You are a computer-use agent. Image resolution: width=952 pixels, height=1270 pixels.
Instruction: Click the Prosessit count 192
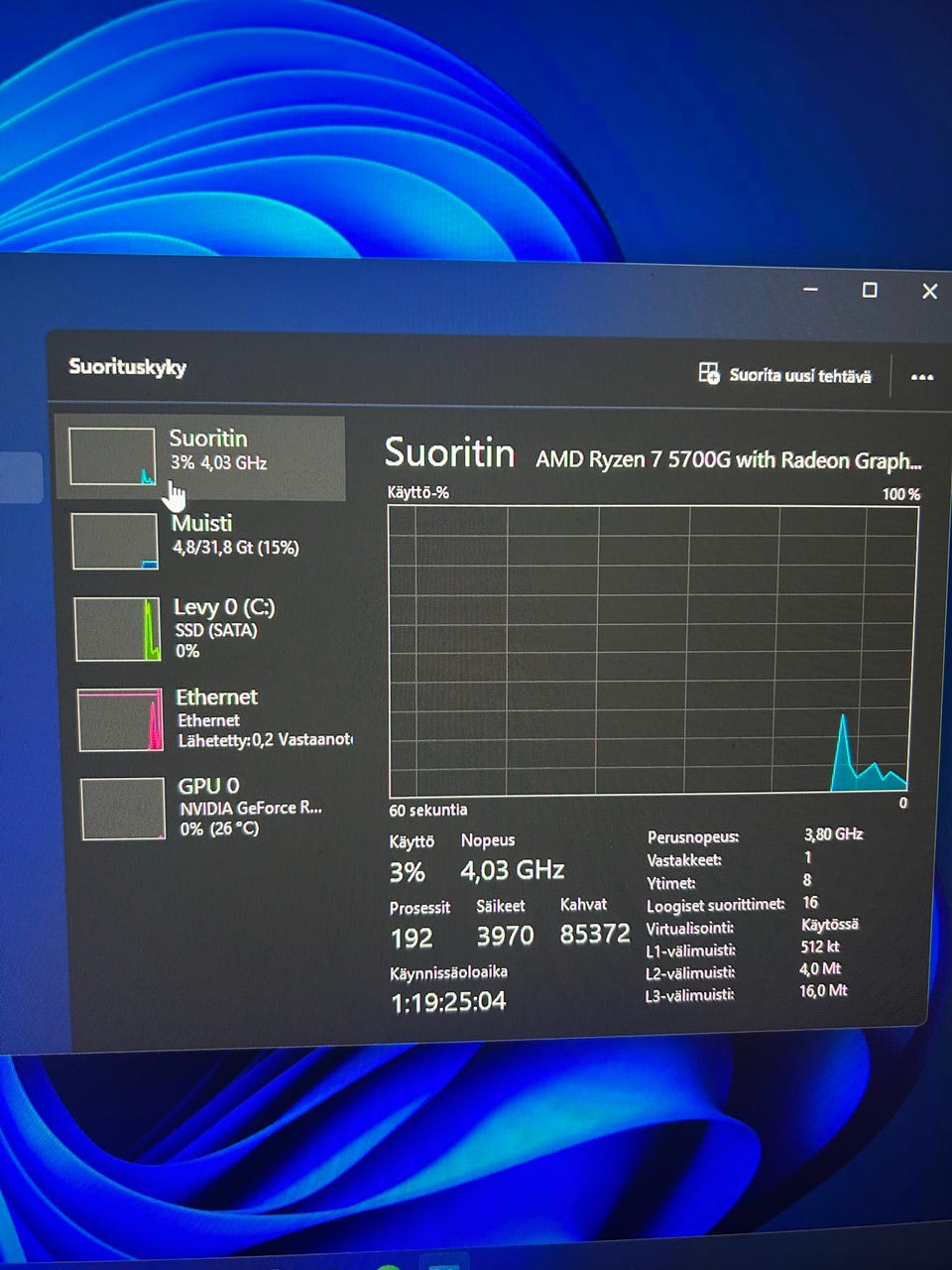pyautogui.click(x=412, y=938)
